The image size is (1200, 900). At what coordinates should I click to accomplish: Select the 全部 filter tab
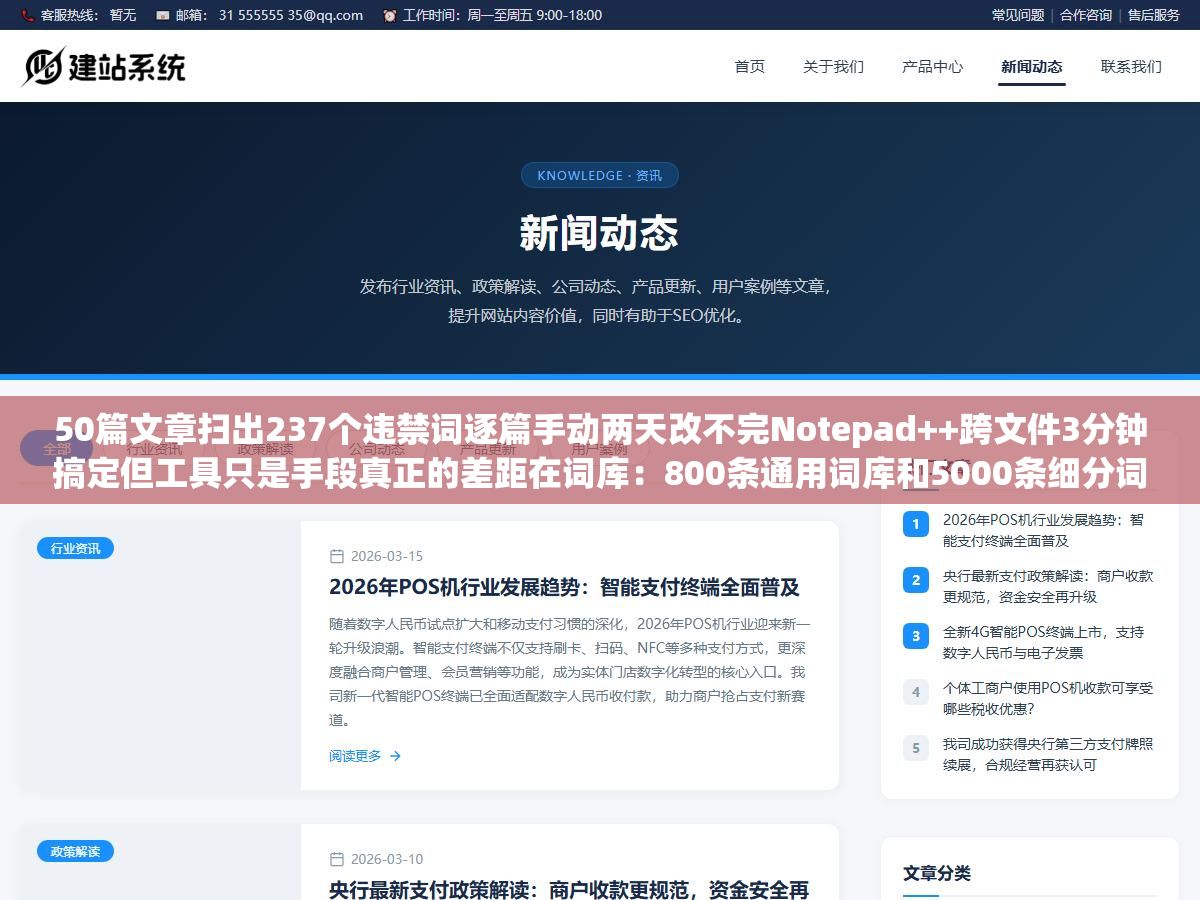click(57, 449)
